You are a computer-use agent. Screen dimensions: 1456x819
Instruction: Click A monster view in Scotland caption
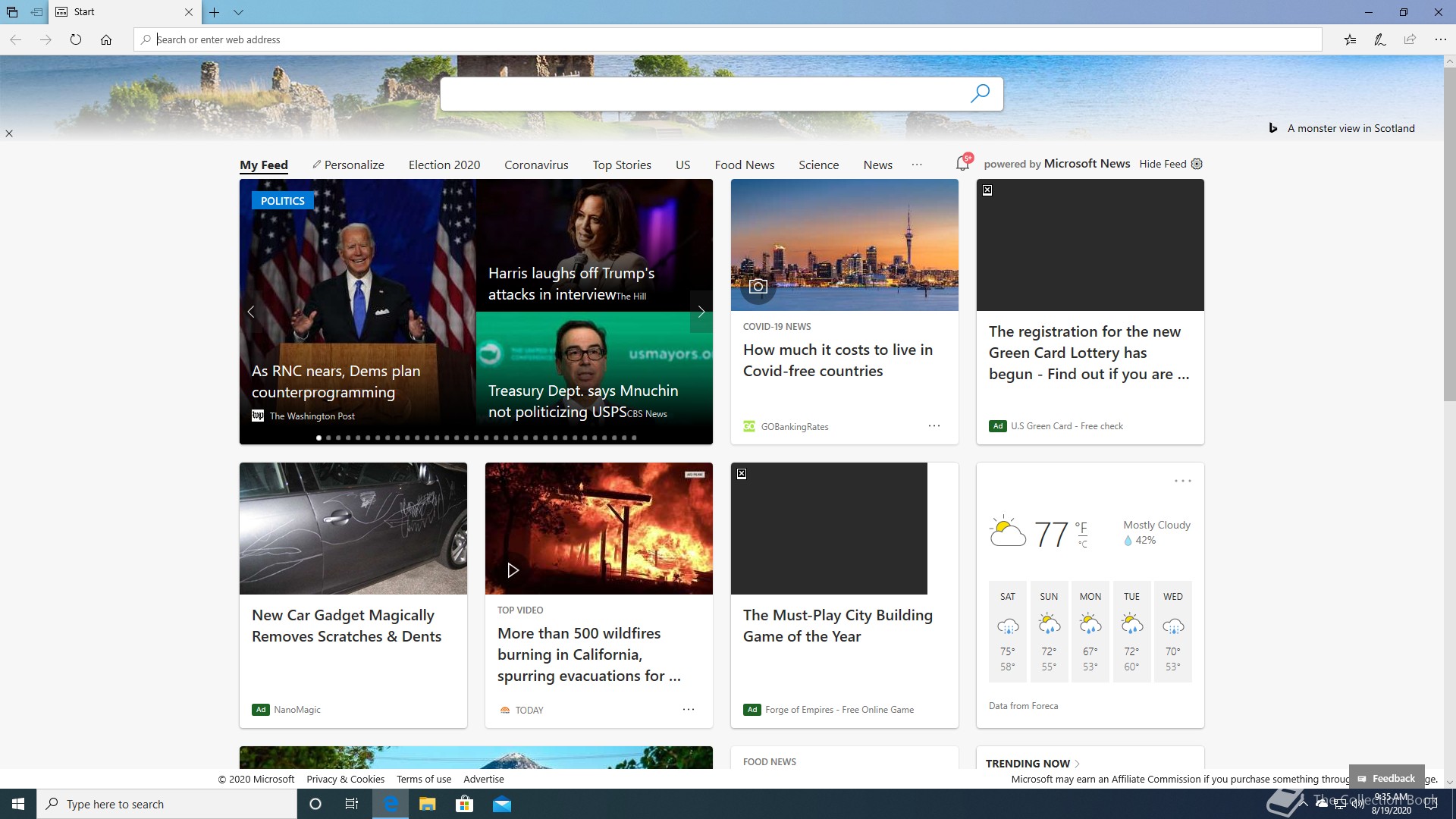[x=1351, y=128]
